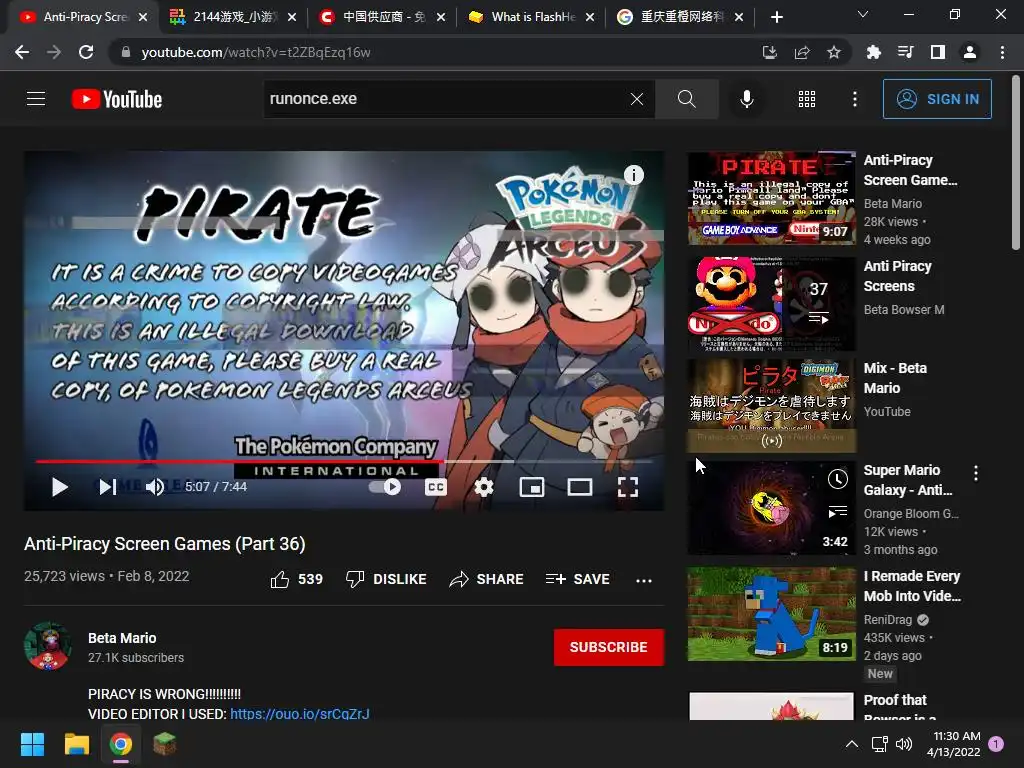Image resolution: width=1024 pixels, height=768 pixels.
Task: Open video player settings gear
Action: coord(484,487)
